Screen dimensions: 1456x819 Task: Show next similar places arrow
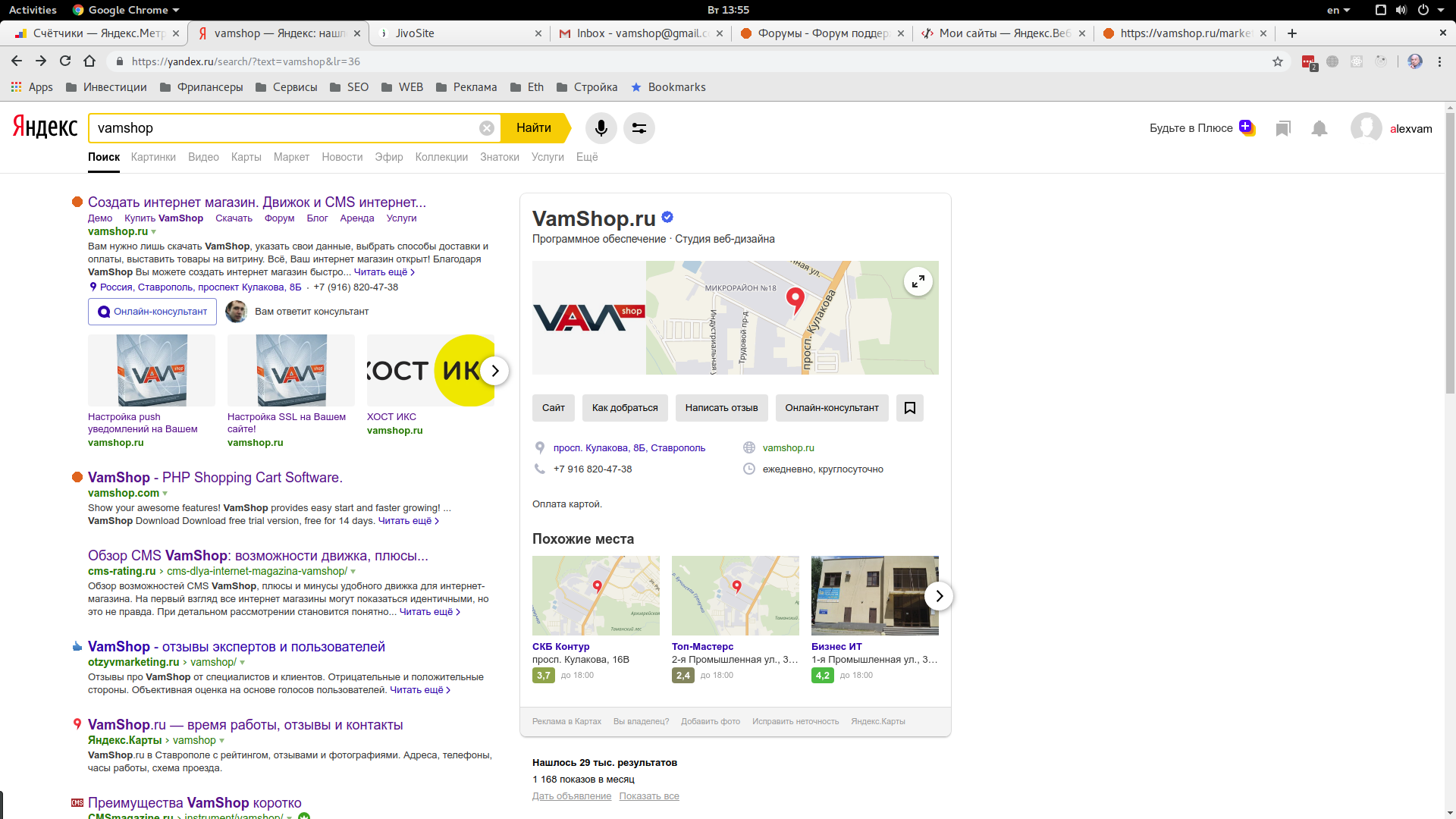click(939, 596)
